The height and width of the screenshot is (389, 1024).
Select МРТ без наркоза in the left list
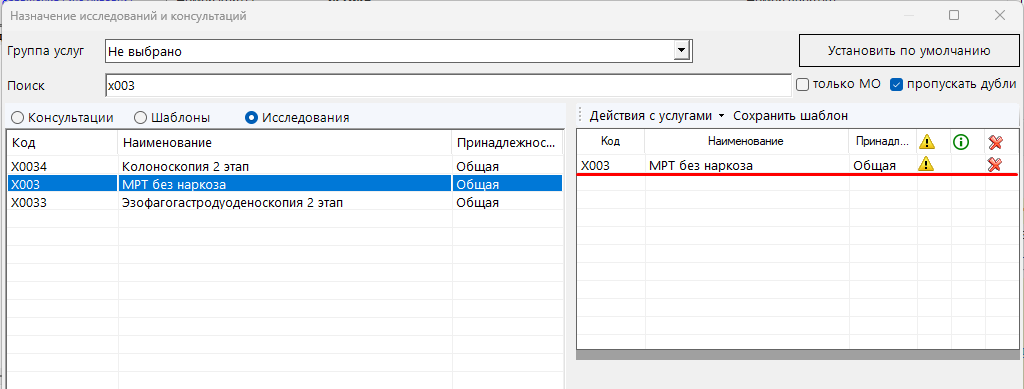285,185
